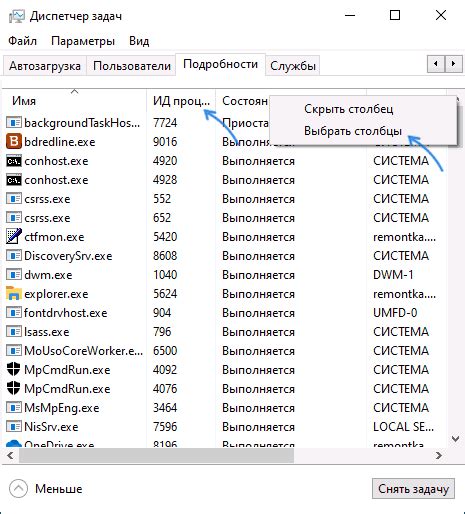Viewport: 465px width, 514px height.
Task: Click the MsMpEng.exe process icon
Action: click(14, 408)
